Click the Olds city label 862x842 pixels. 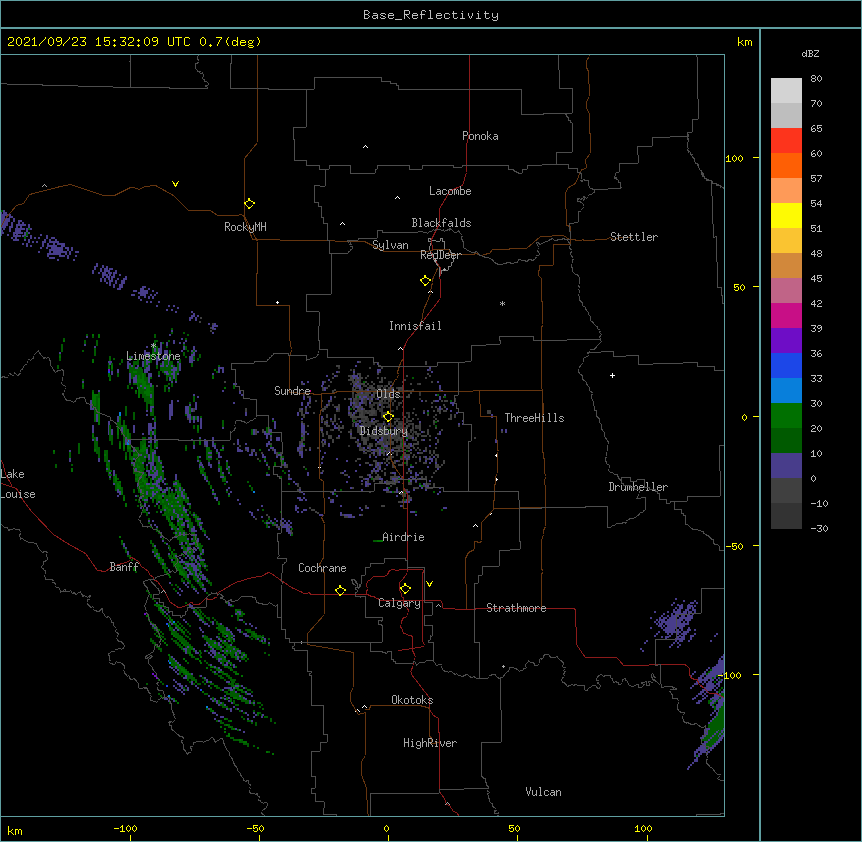pyautogui.click(x=388, y=394)
